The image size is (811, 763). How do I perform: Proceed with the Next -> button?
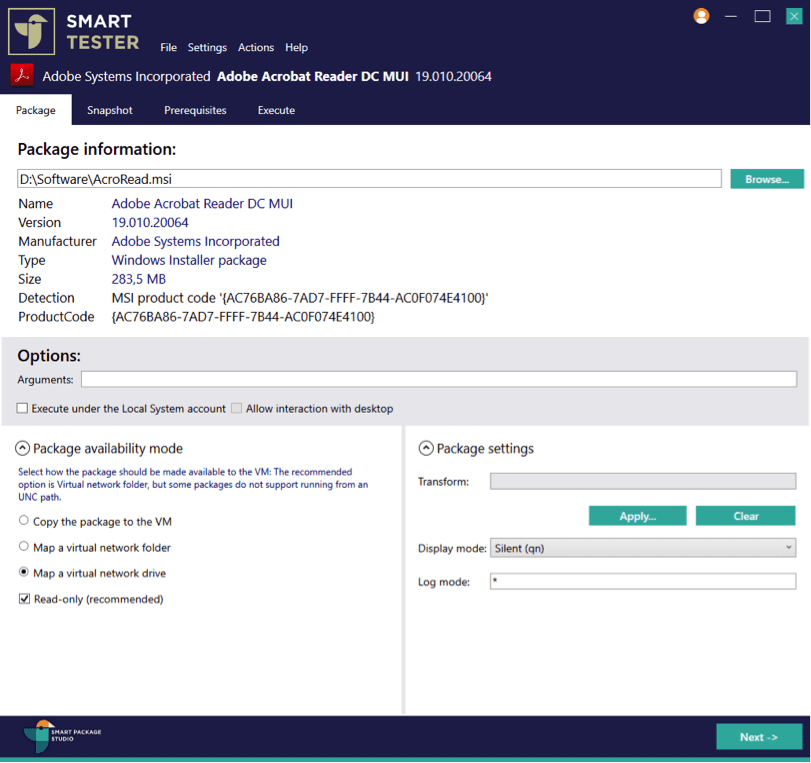pos(759,737)
